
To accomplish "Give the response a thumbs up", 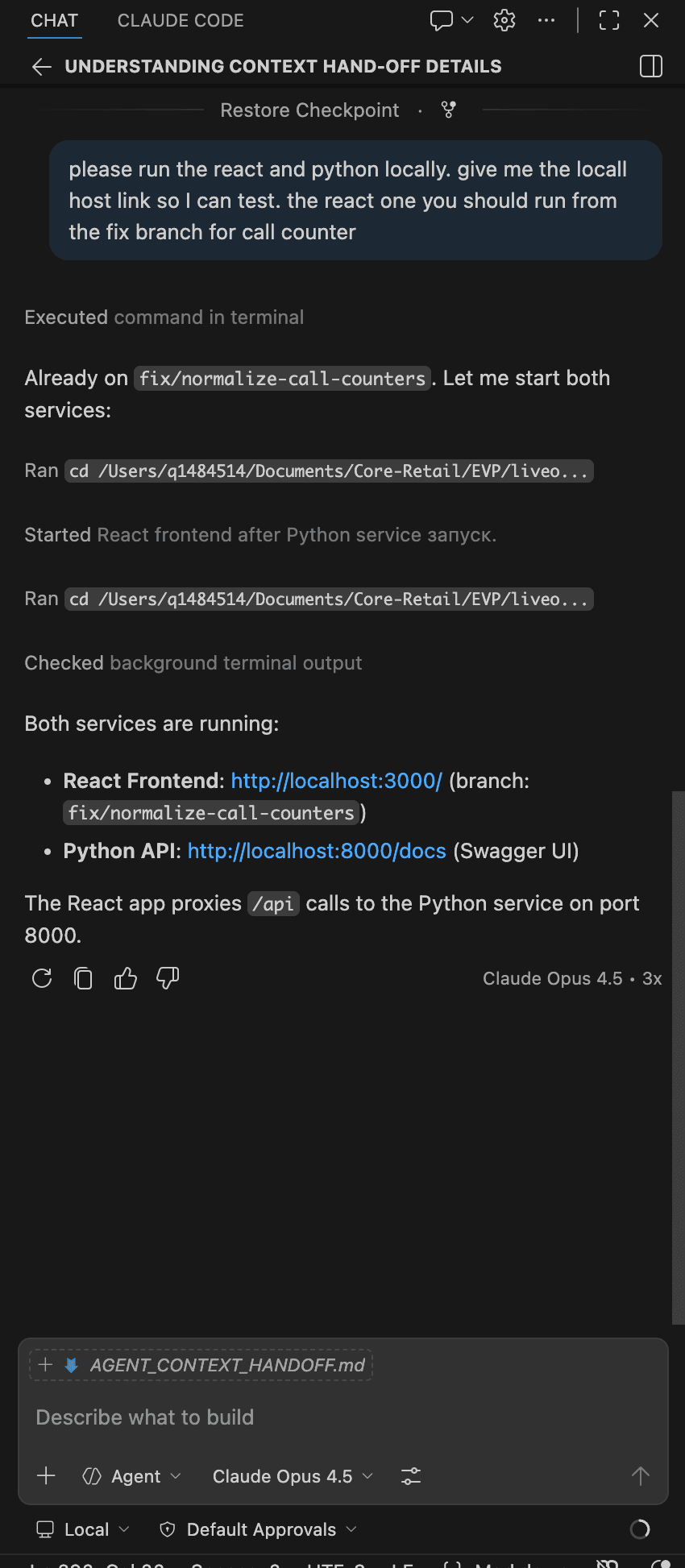I will (x=125, y=977).
